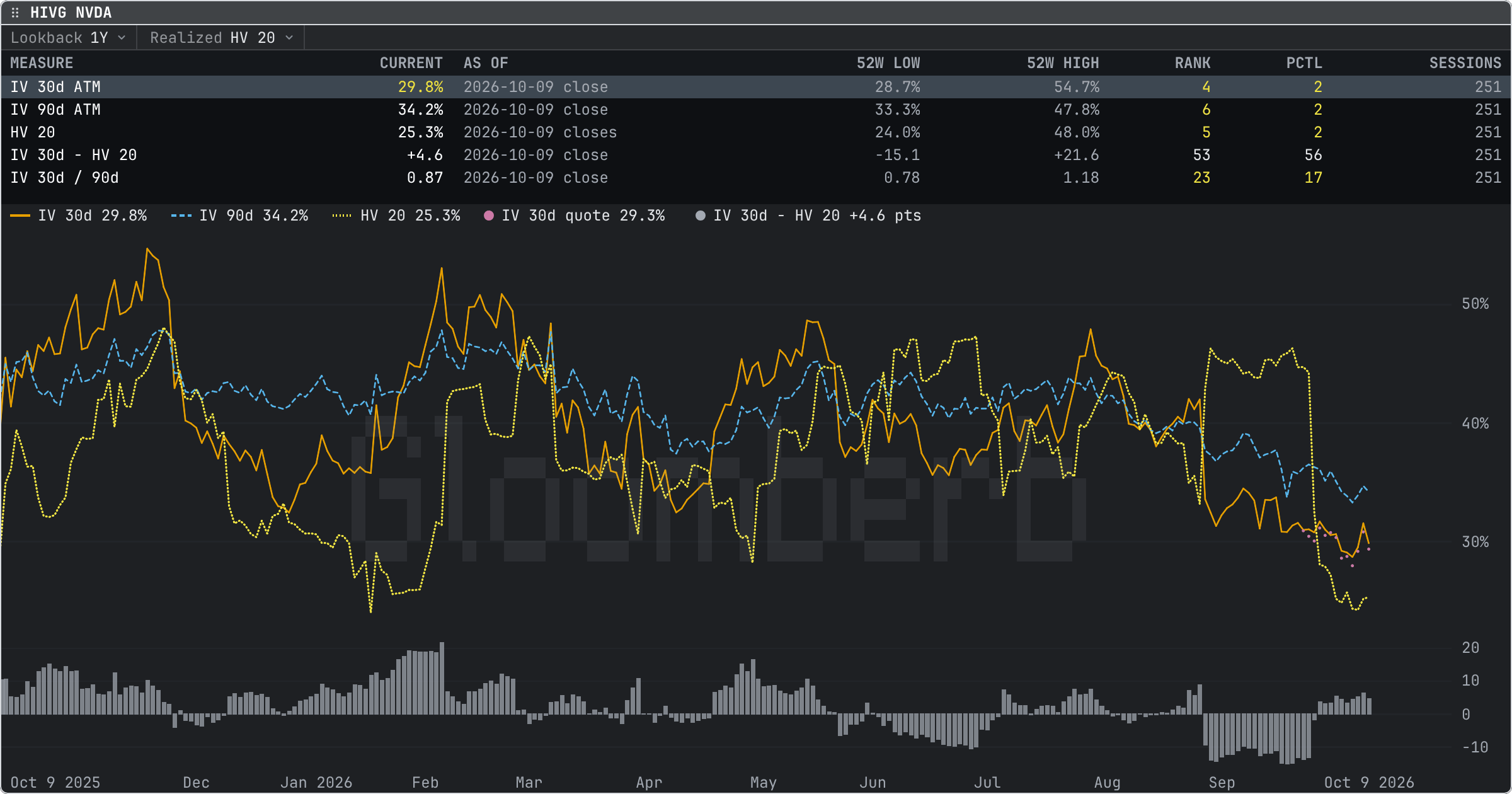Select the IV 30d ATM row
Screen dimensions: 1512x794
756,87
